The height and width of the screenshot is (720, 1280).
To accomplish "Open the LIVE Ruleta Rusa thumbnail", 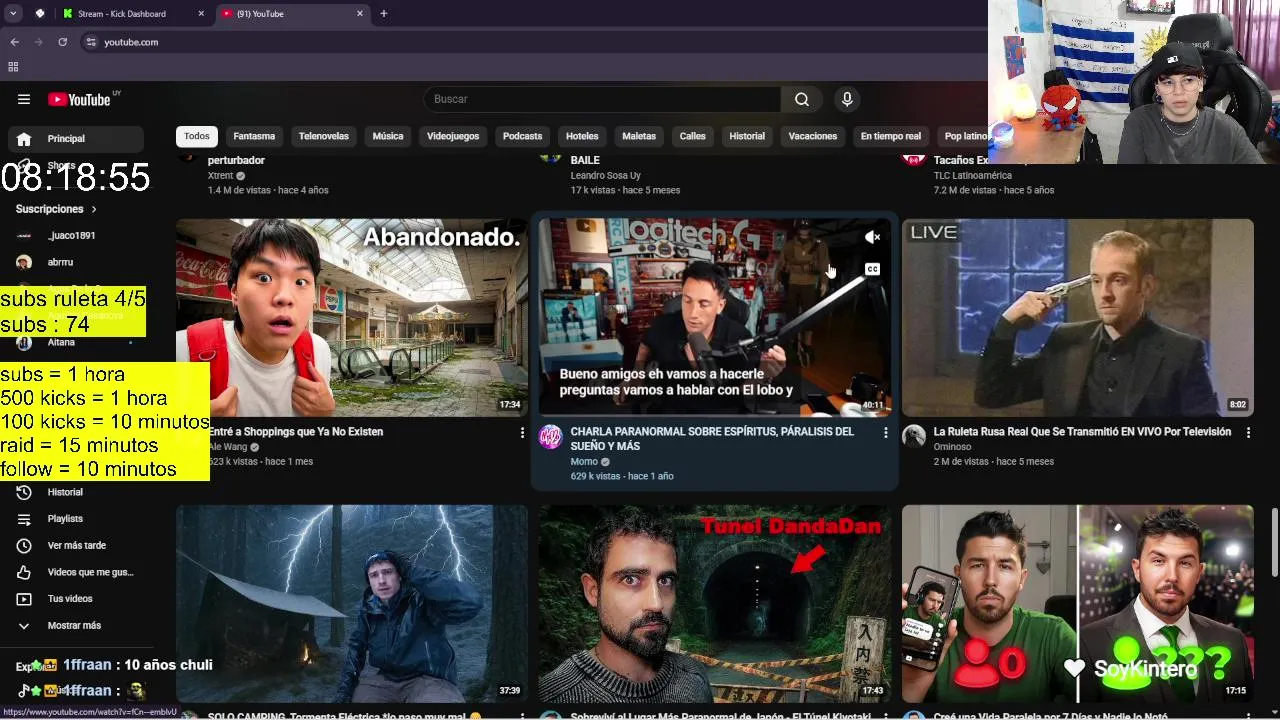I will pos(1078,317).
